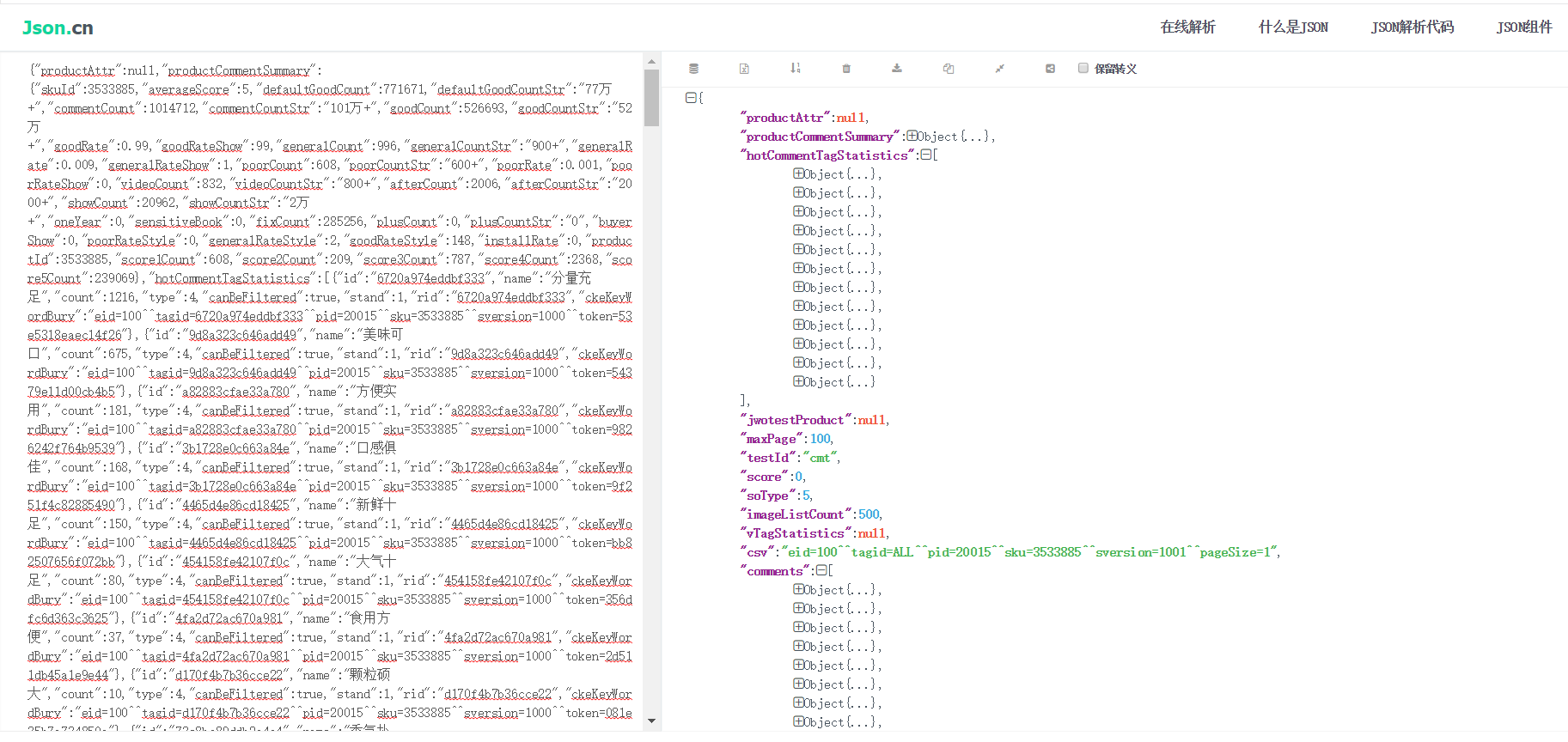Open the 什么是JSON nav item

pyautogui.click(x=1293, y=27)
